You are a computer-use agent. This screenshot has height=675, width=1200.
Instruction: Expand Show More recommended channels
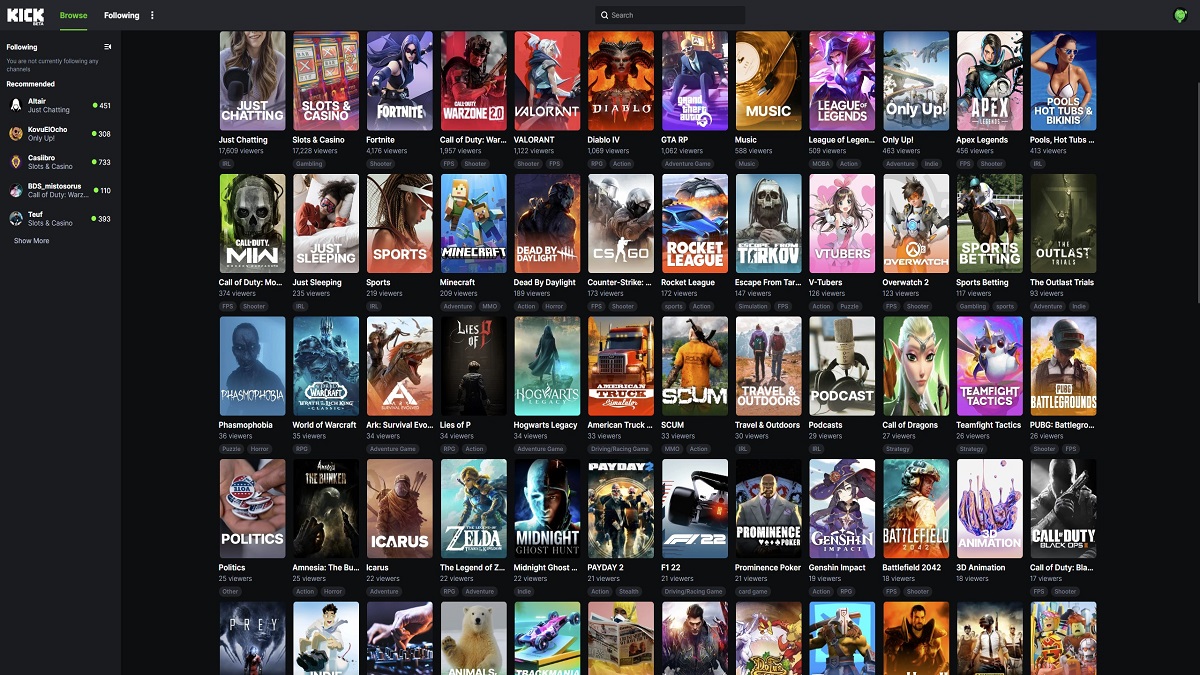coord(32,240)
